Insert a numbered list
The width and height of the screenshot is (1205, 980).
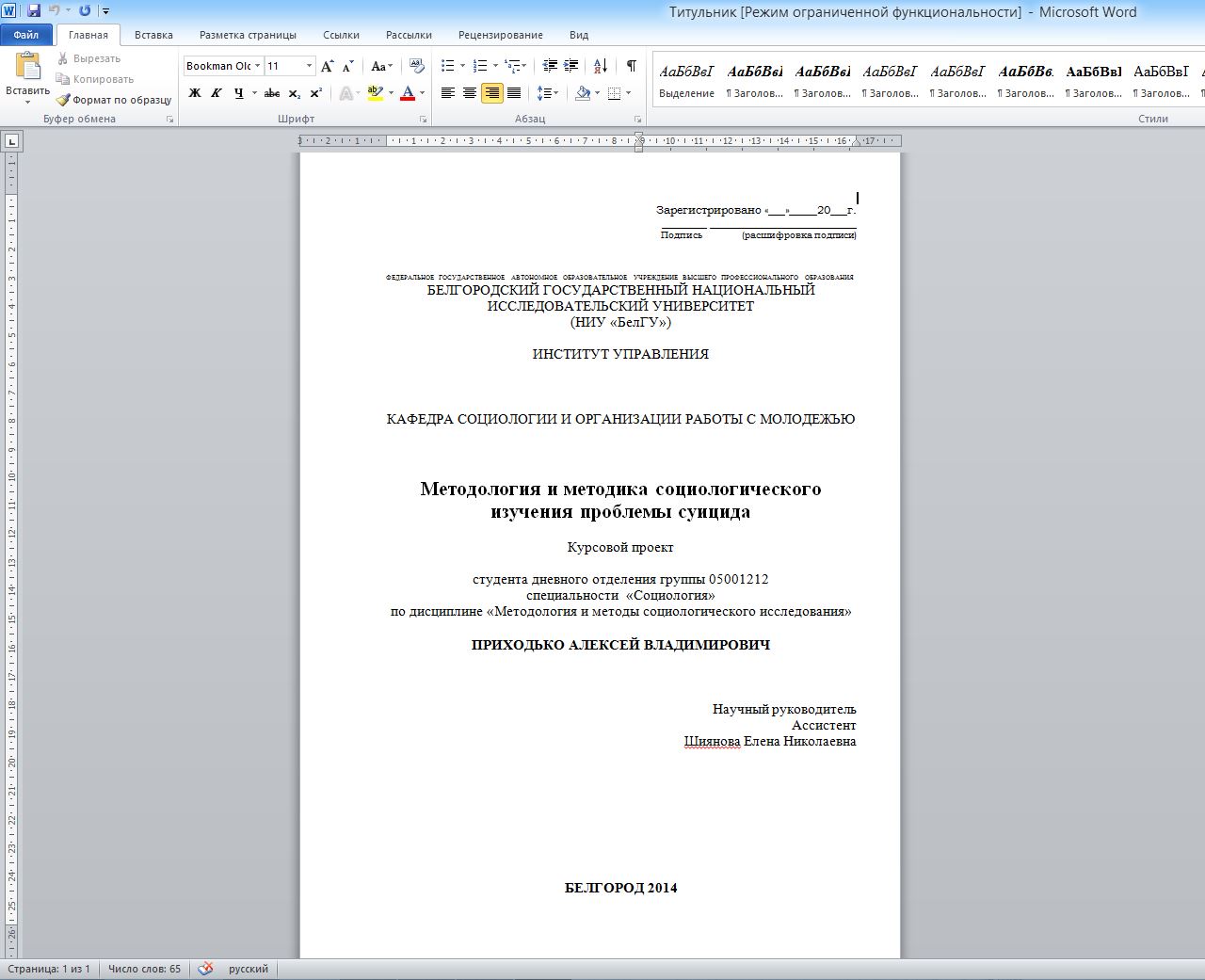pos(480,66)
